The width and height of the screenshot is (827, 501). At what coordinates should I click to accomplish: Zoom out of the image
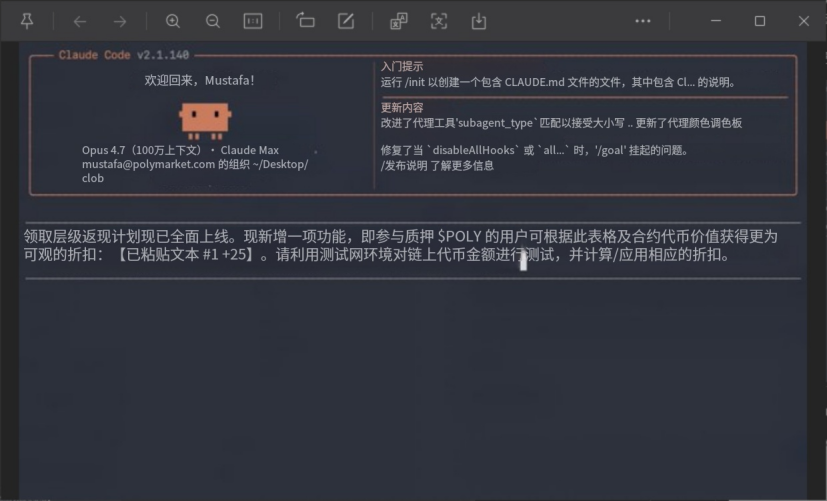pyautogui.click(x=213, y=21)
